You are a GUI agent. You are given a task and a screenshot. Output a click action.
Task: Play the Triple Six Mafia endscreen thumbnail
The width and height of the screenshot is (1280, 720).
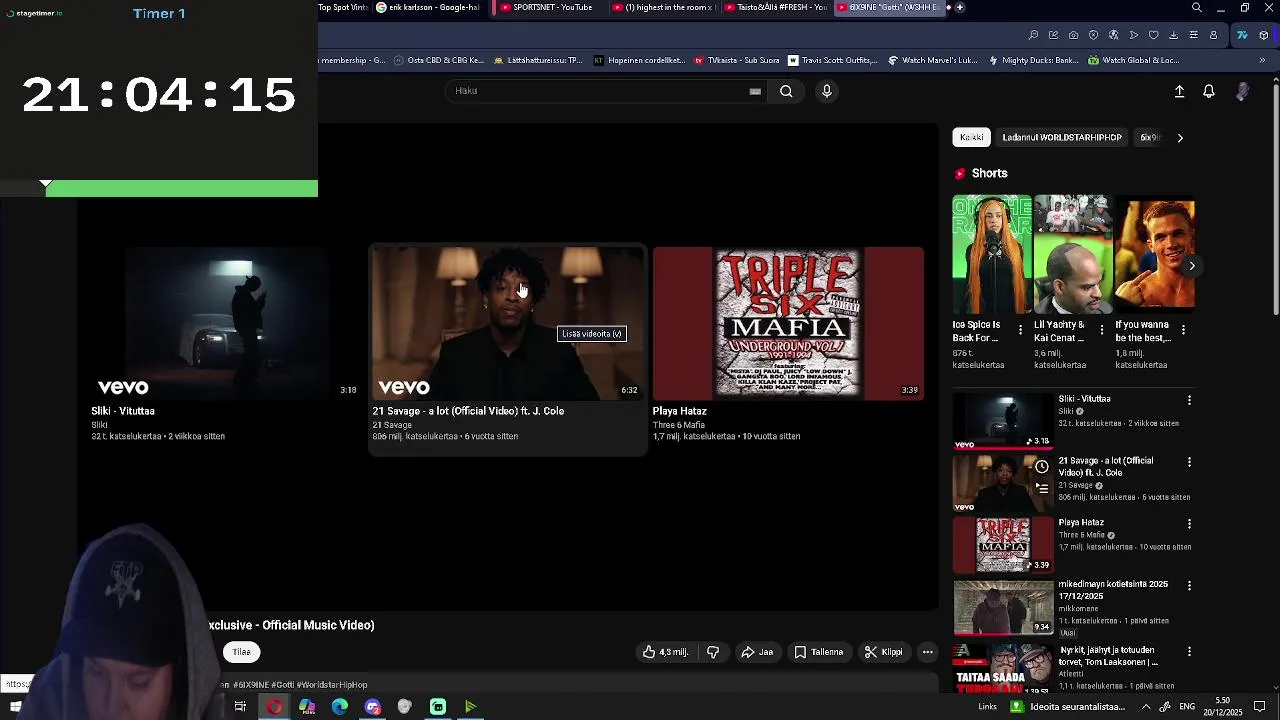coord(788,323)
